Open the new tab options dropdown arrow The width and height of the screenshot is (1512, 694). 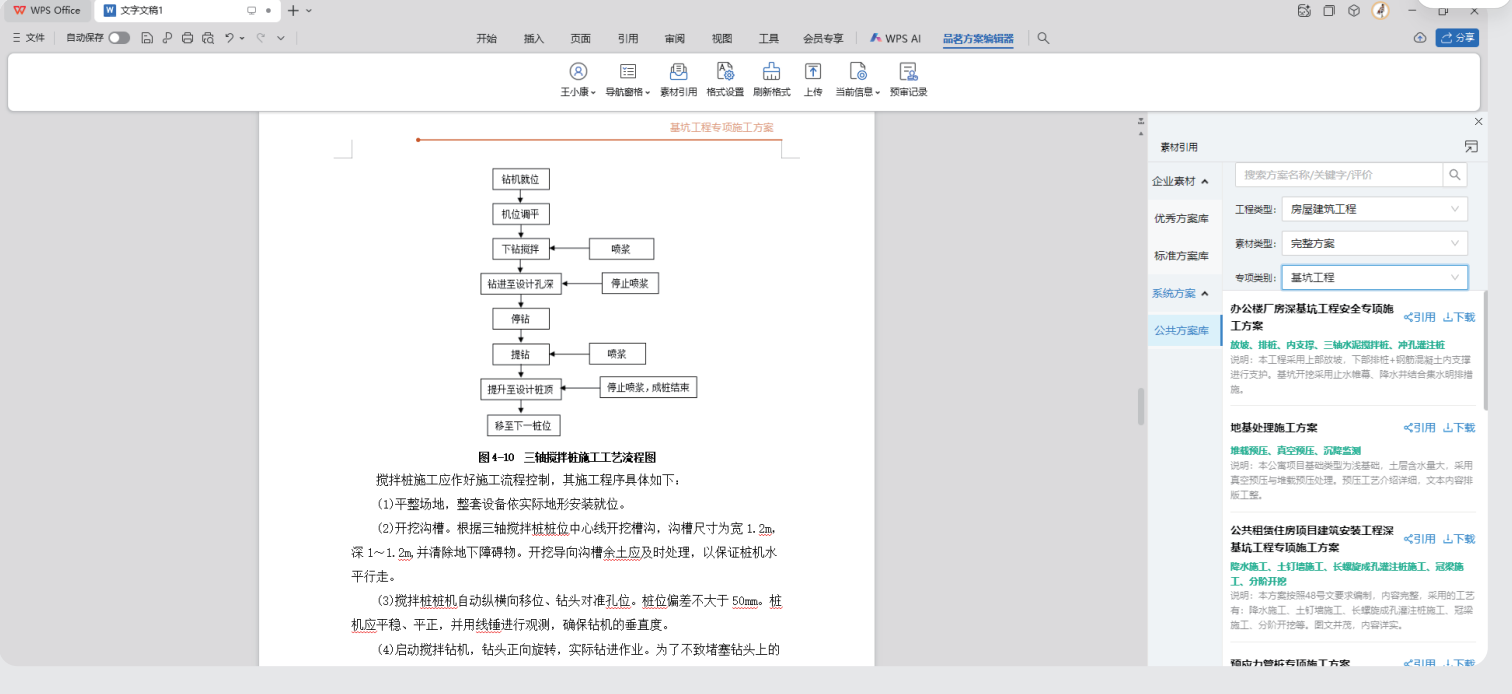(309, 10)
